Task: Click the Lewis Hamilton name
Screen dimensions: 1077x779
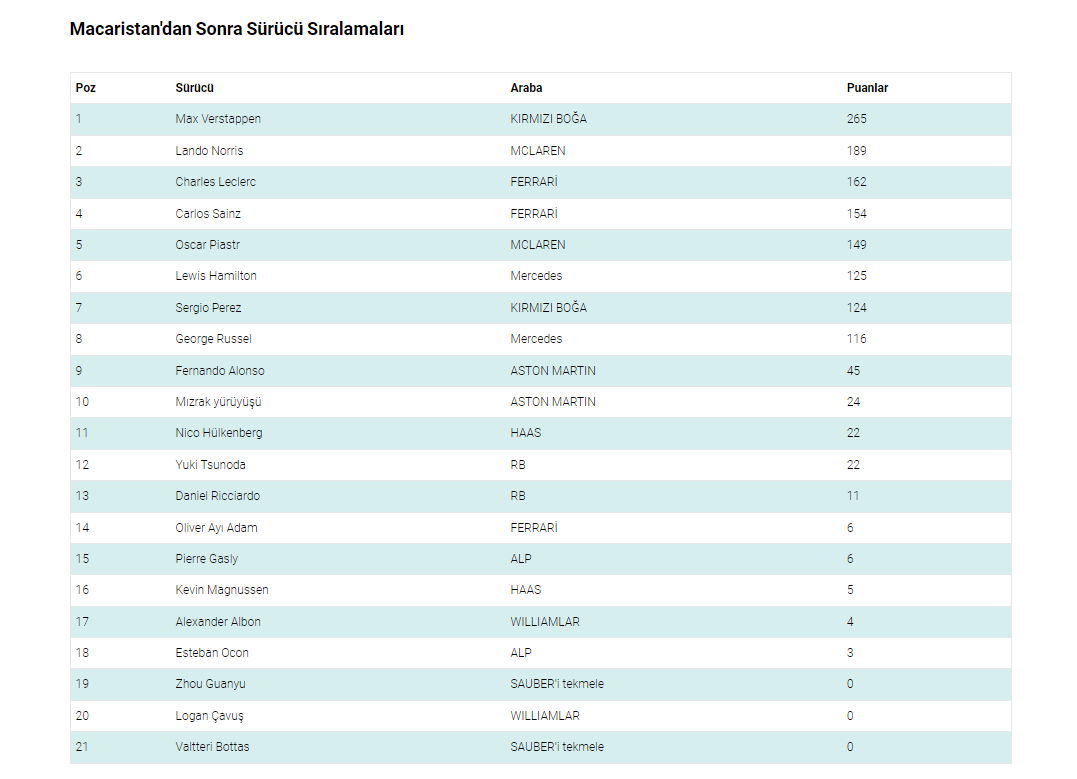Action: click(216, 276)
